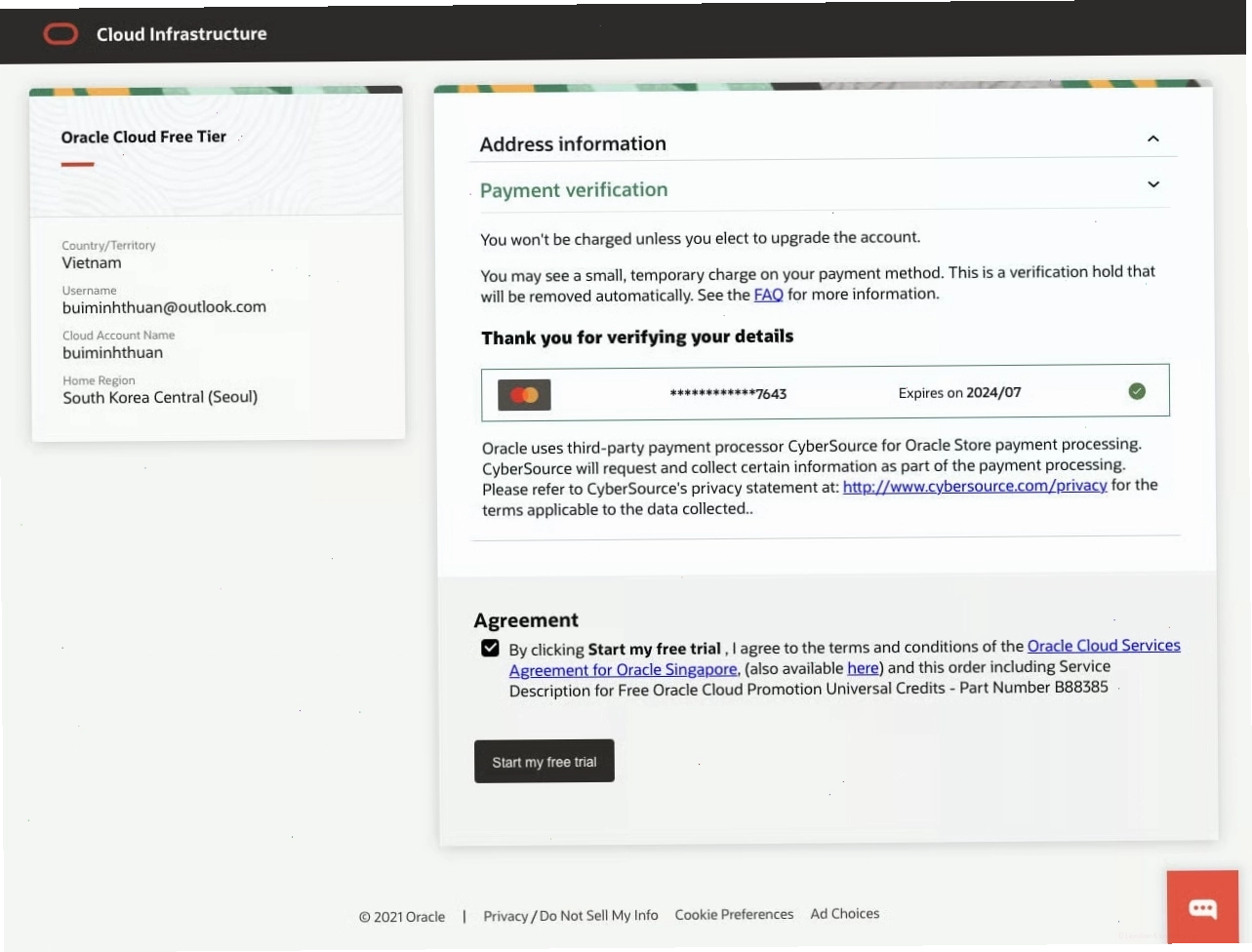Select the Address information section header
1252x952 pixels.
point(573,143)
